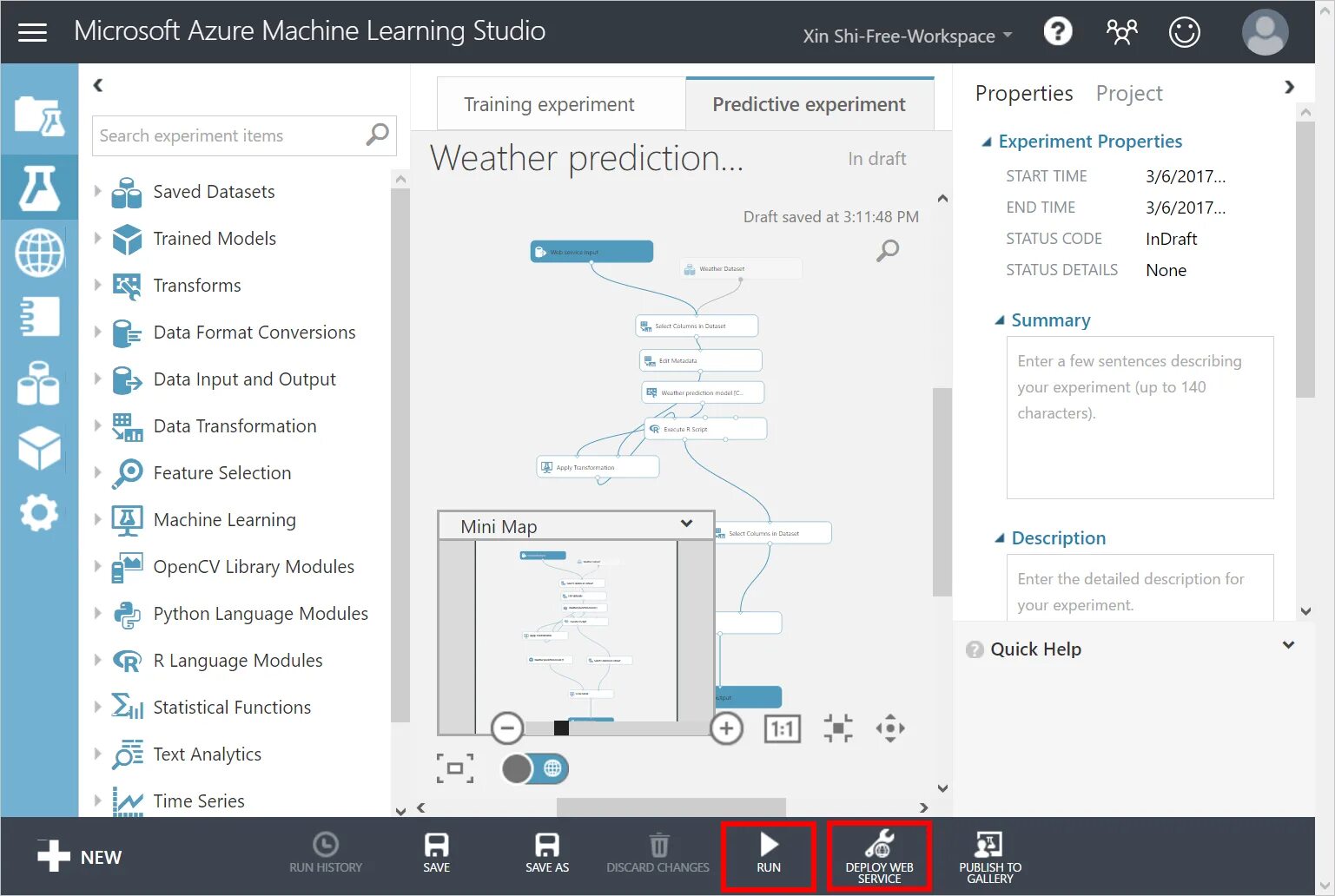The height and width of the screenshot is (896, 1335).
Task: Click Publish to Gallery
Action: coord(990,858)
